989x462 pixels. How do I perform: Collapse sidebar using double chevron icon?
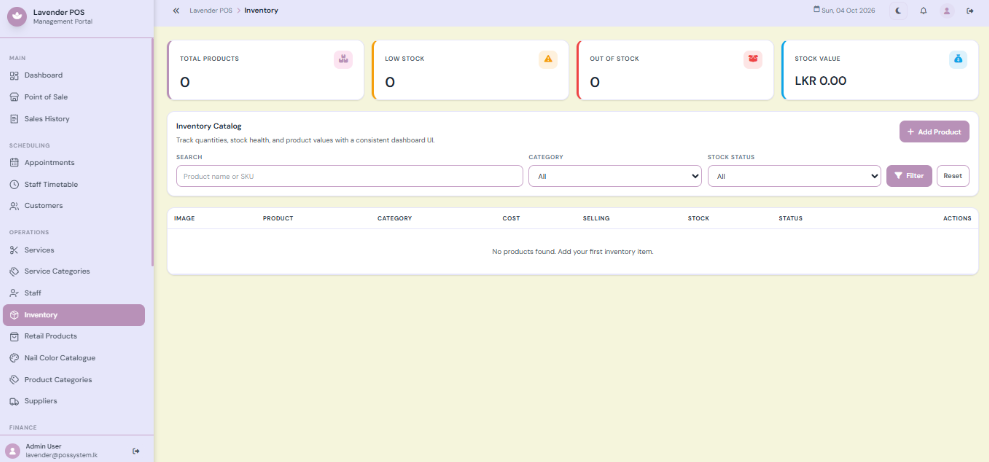coord(176,11)
